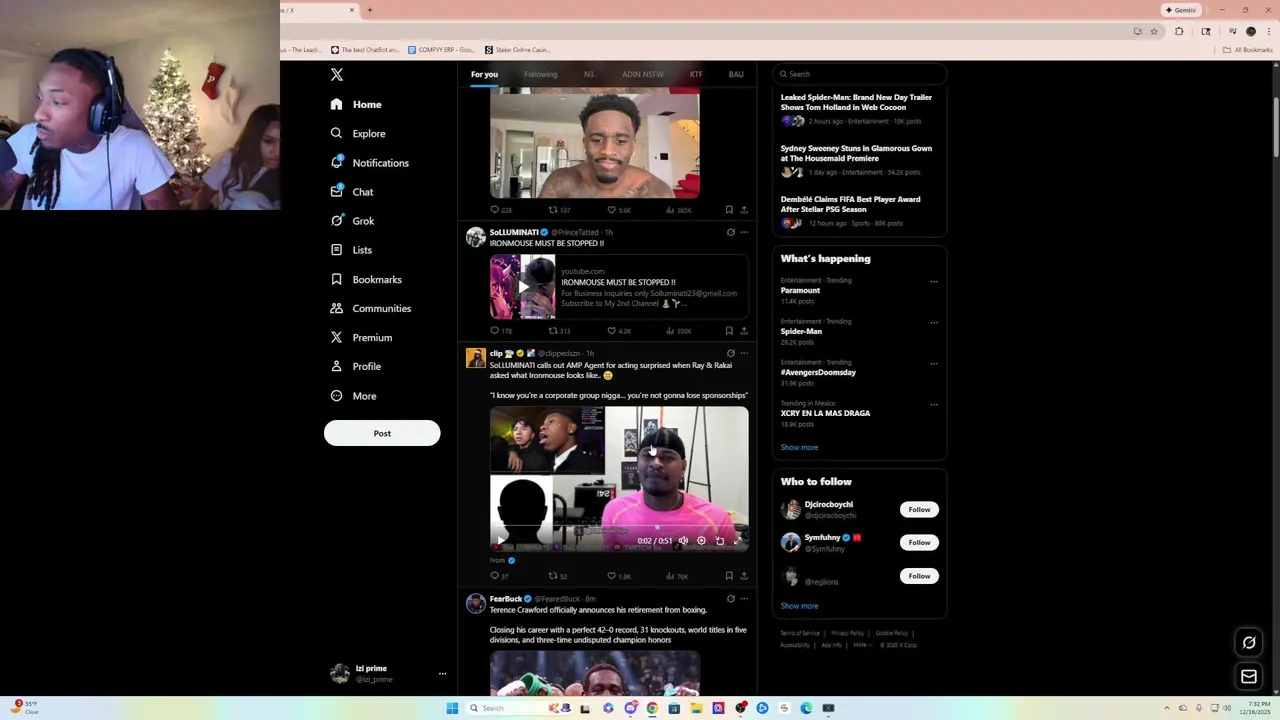This screenshot has height=720, width=1280.
Task: Open more options for XCRY EN LA MAS DRAGA
Action: 934,405
